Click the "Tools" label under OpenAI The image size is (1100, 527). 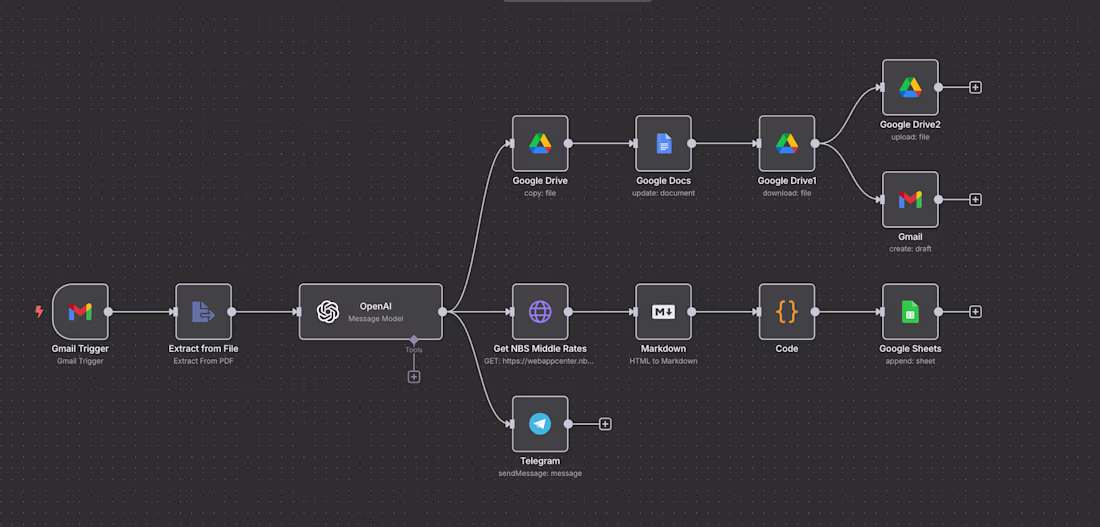click(414, 349)
